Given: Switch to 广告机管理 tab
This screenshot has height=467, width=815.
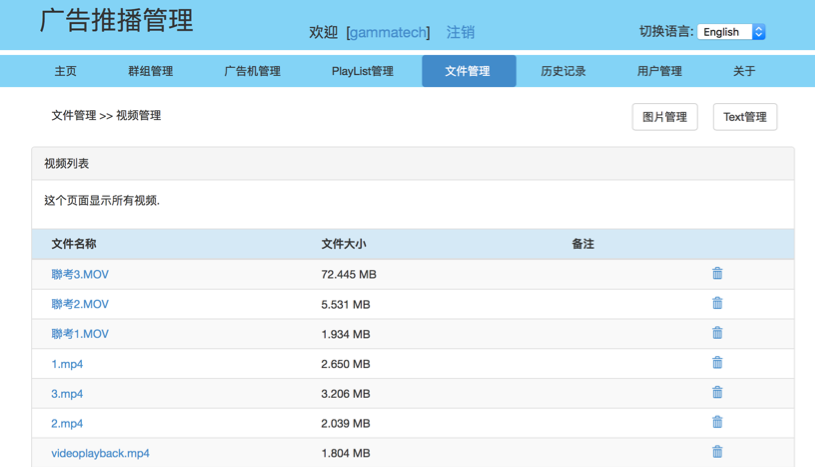Looking at the screenshot, I should [252, 72].
